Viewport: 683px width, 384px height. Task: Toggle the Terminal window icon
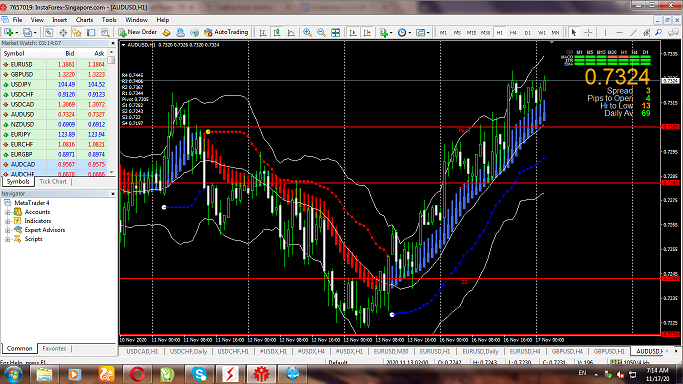pyautogui.click(x=91, y=33)
